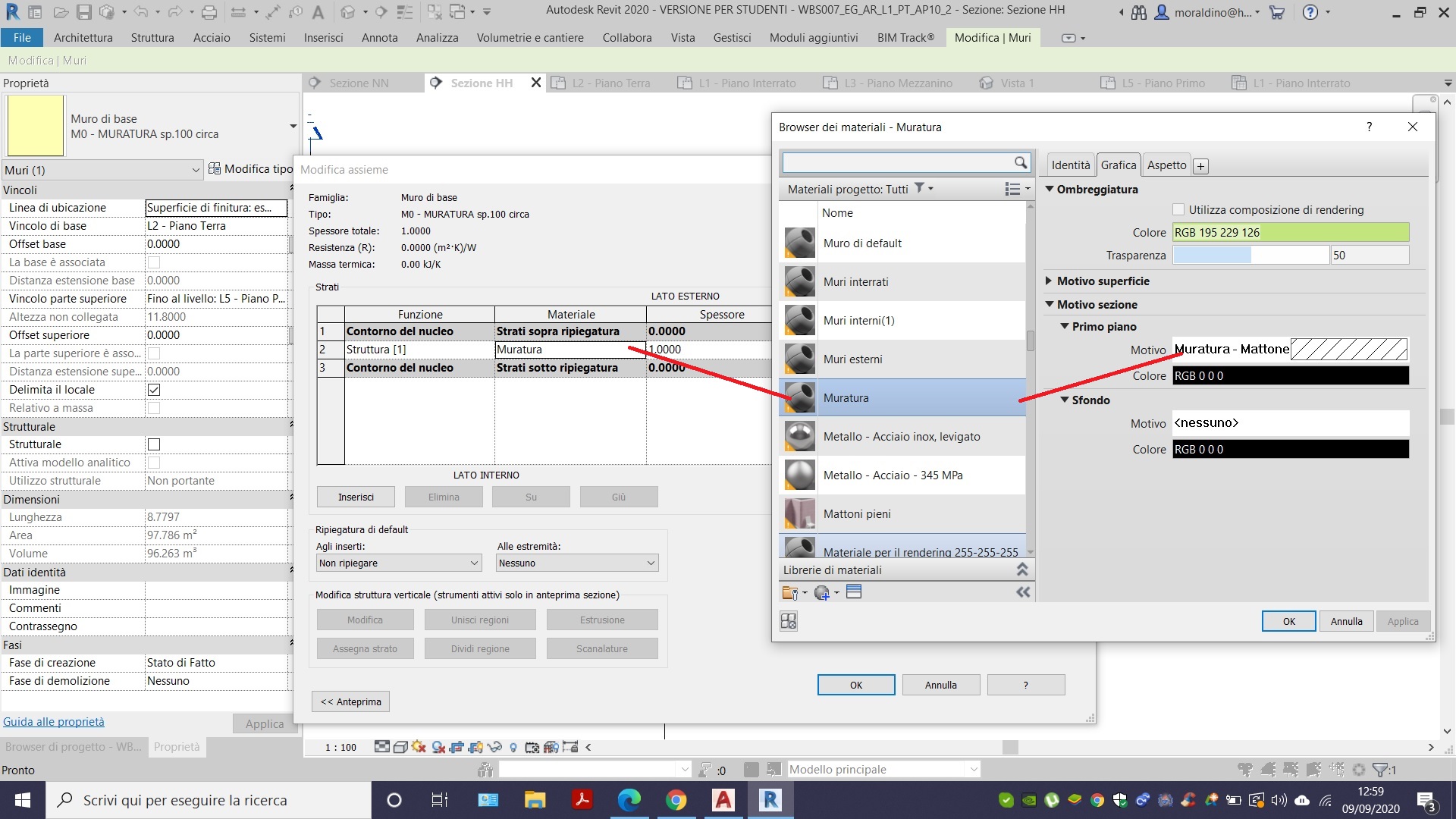Open the material library folder icon
1456x819 pixels.
pyautogui.click(x=790, y=593)
